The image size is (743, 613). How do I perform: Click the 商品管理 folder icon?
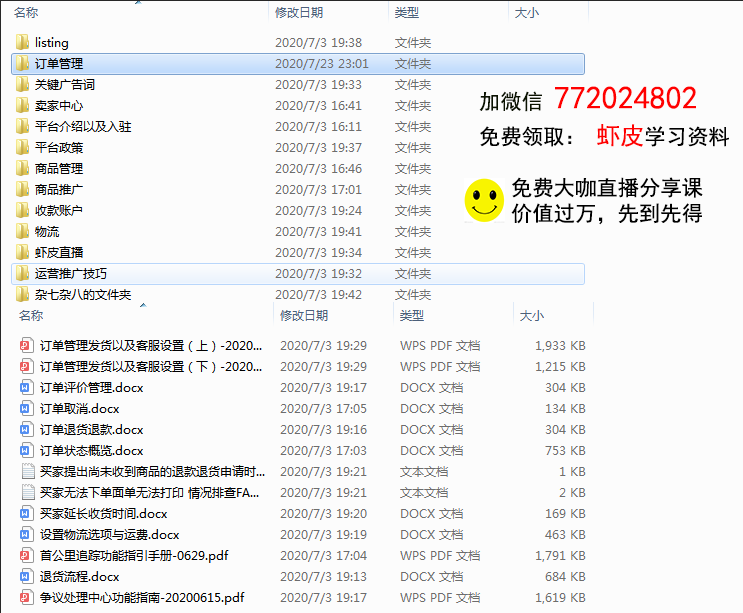22,168
